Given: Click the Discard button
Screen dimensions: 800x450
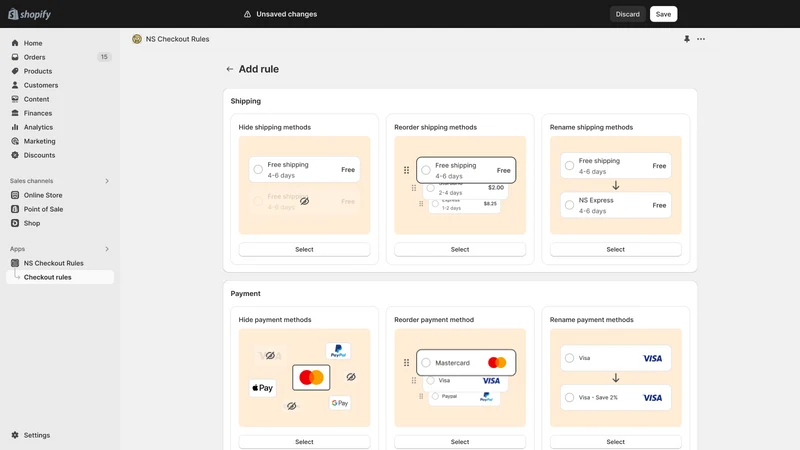Looking at the screenshot, I should [x=628, y=14].
